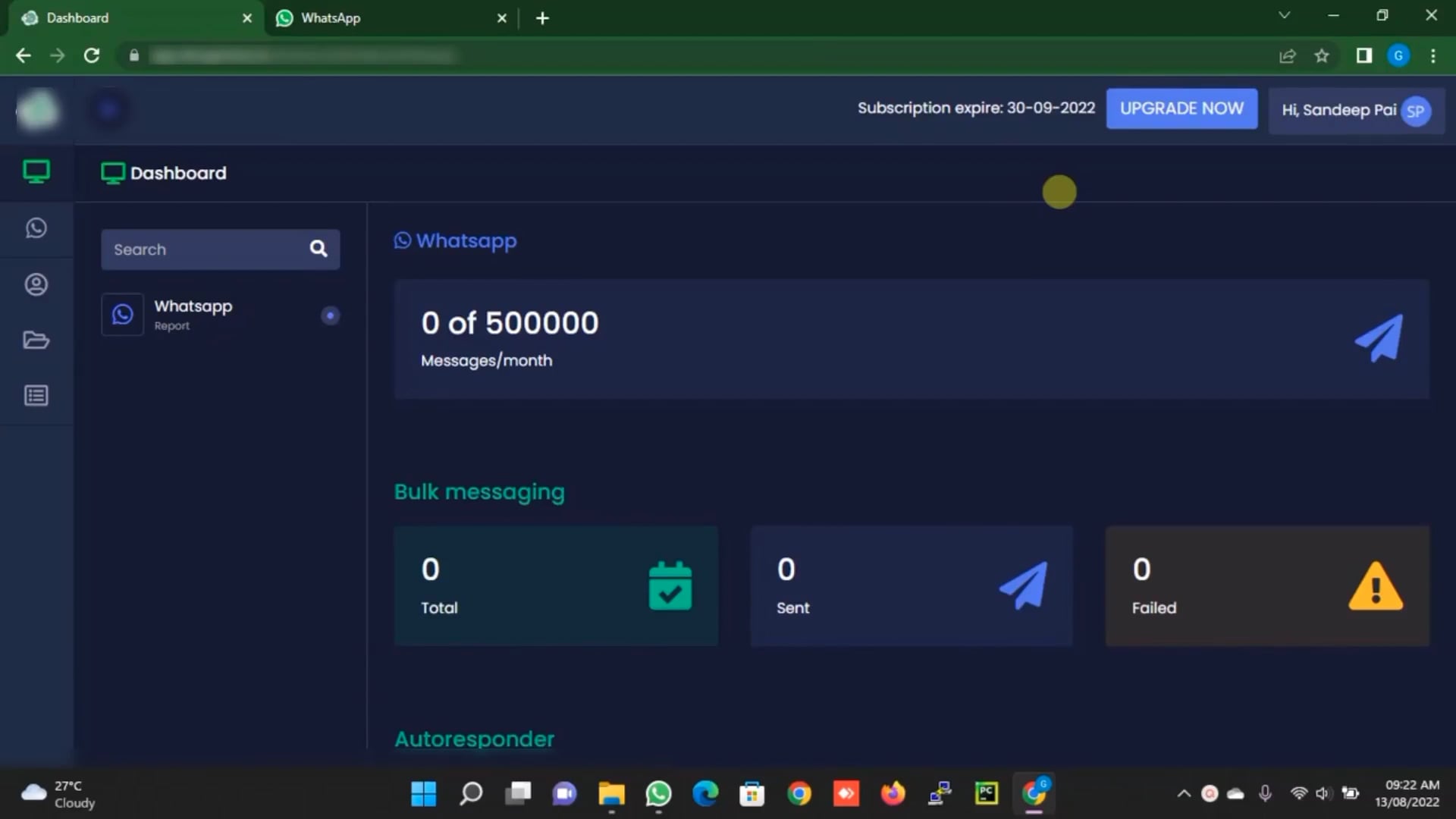Click the browser profile avatar icon
The width and height of the screenshot is (1456, 819).
pyautogui.click(x=1398, y=55)
